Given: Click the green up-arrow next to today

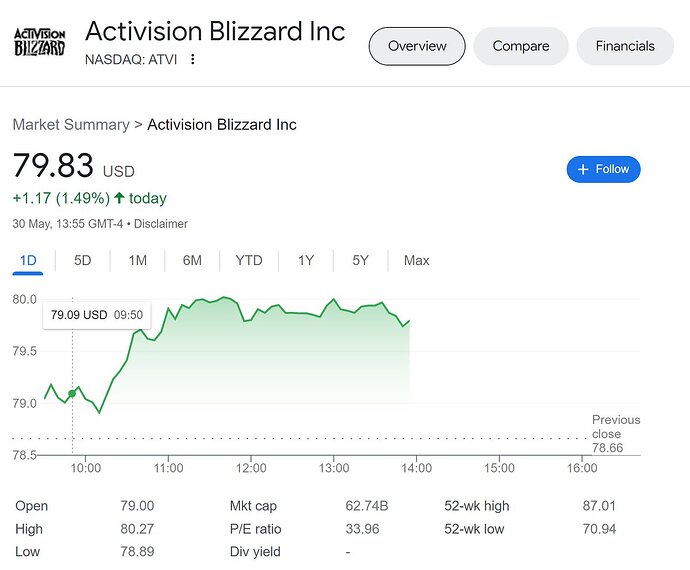Looking at the screenshot, I should (x=119, y=198).
